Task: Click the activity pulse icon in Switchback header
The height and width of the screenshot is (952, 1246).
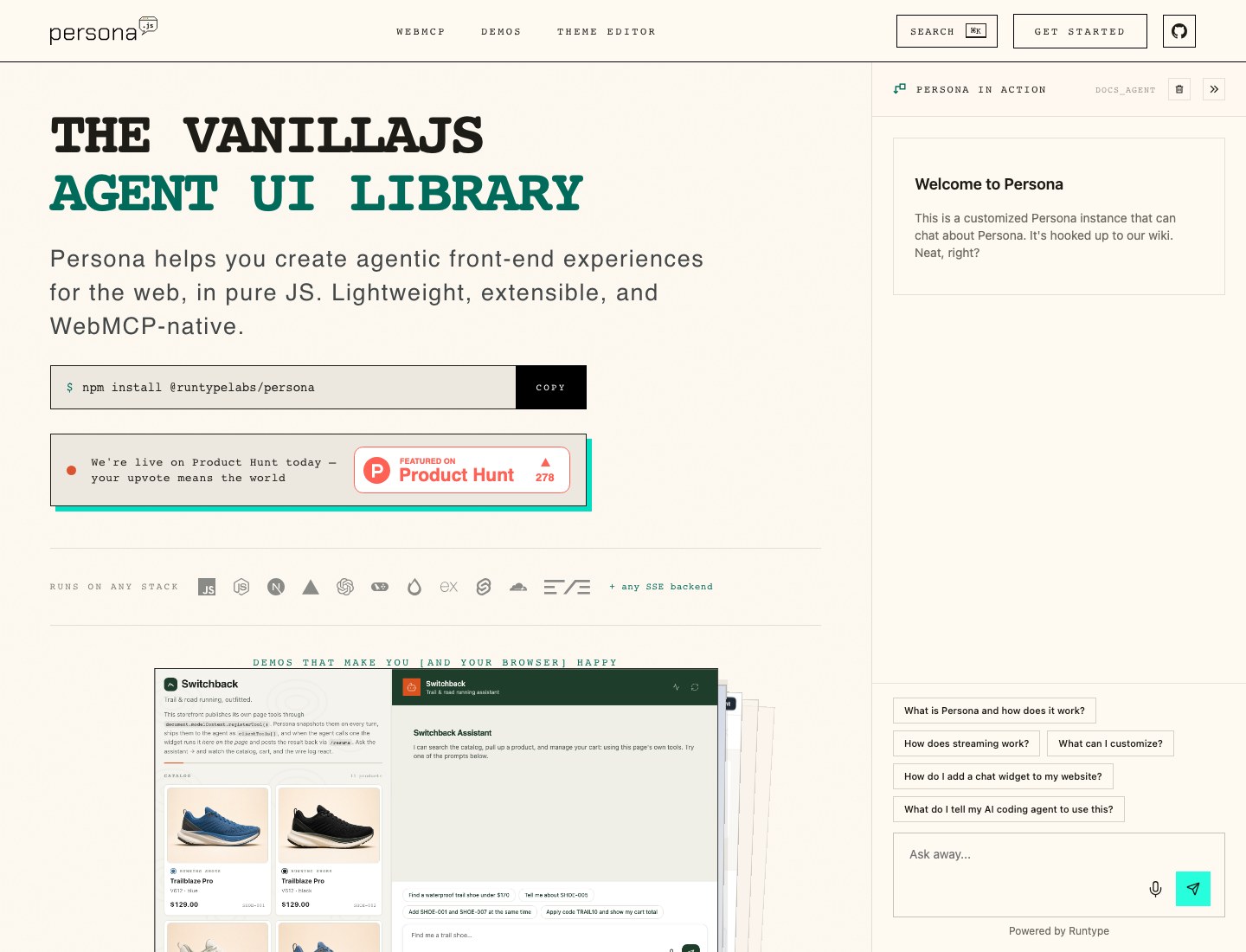Action: click(x=677, y=687)
